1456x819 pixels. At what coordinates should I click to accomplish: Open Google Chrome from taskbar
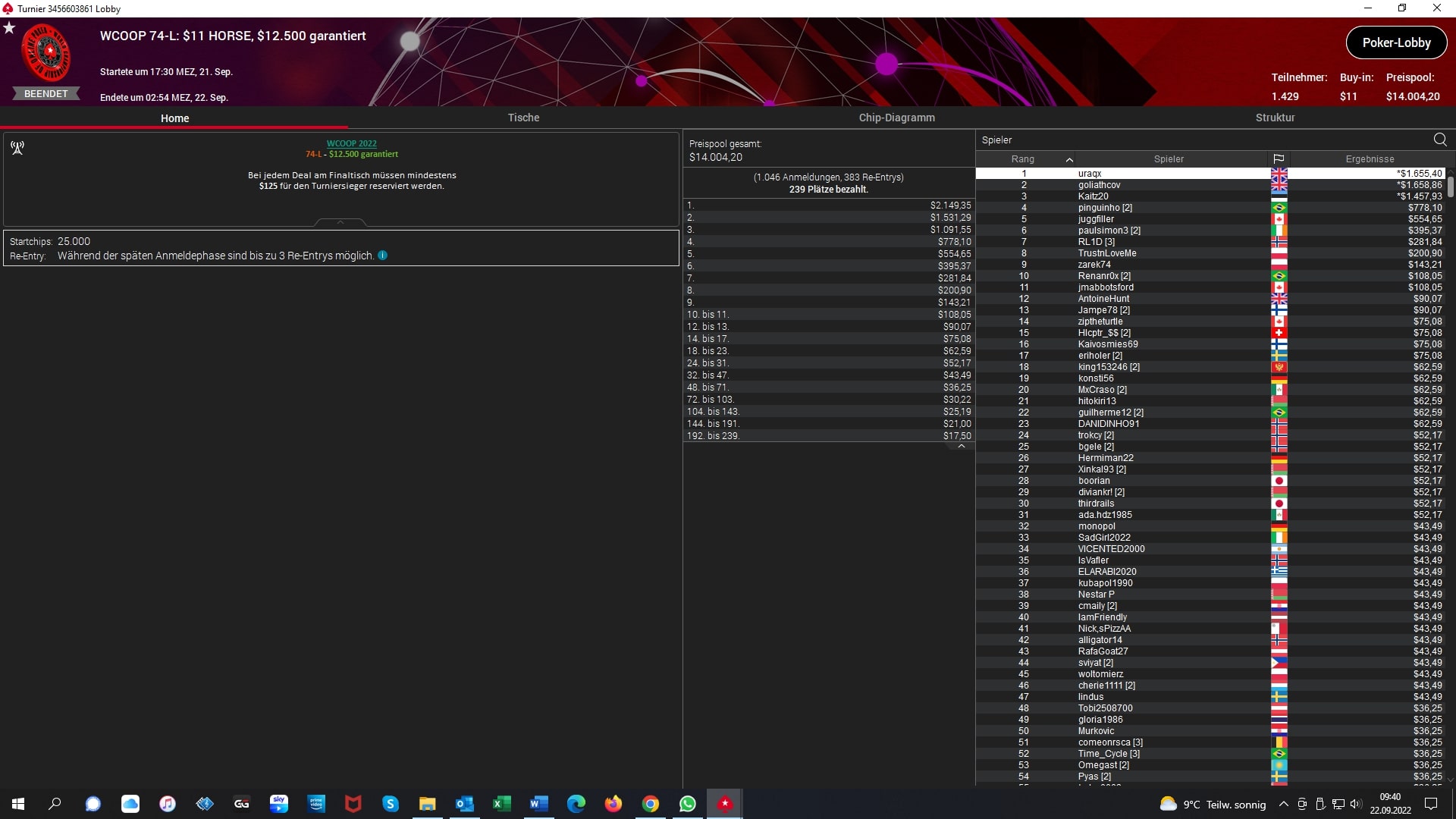point(651,804)
